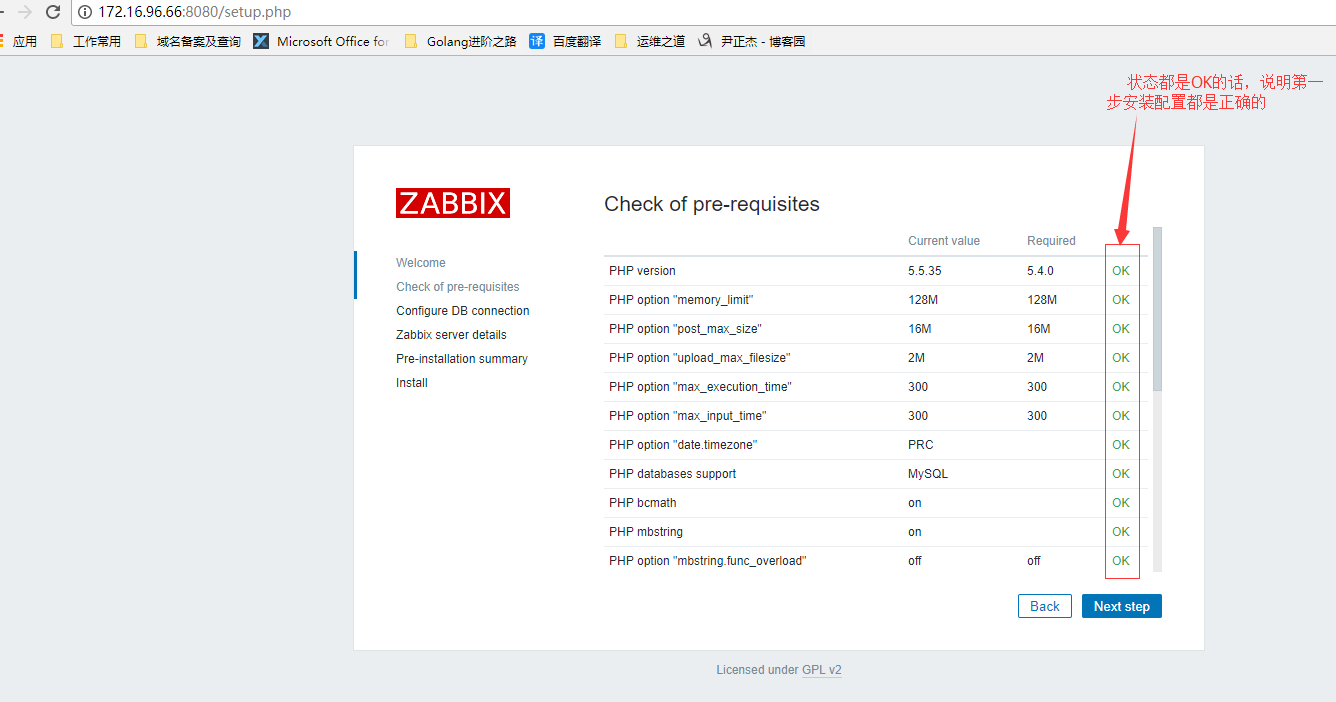Open the GPL v2 license link
1336x702 pixels.
click(822, 670)
